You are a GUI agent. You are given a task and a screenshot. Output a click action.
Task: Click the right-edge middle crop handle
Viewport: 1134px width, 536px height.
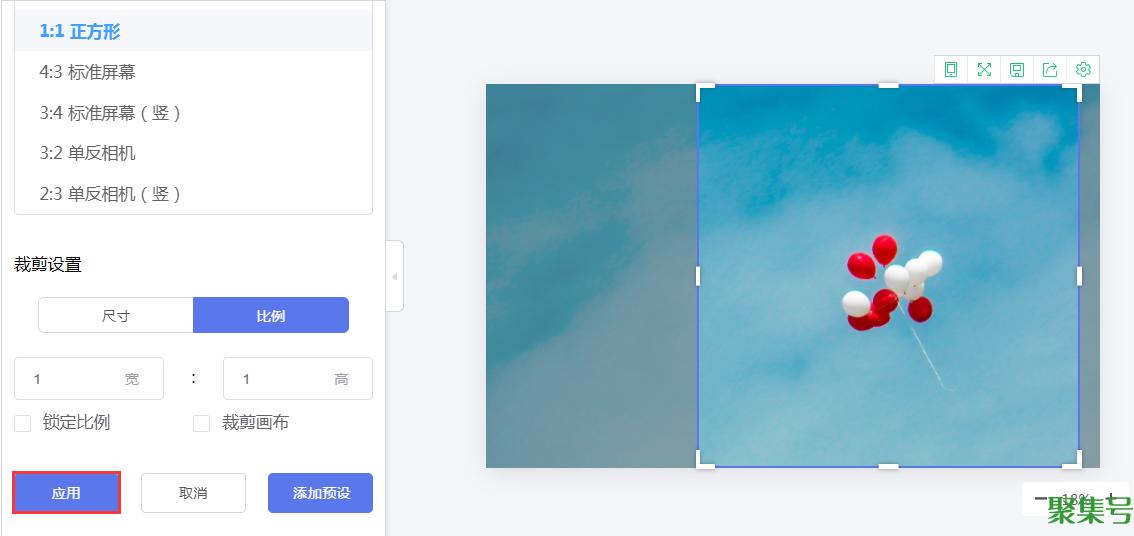pyautogui.click(x=1079, y=276)
